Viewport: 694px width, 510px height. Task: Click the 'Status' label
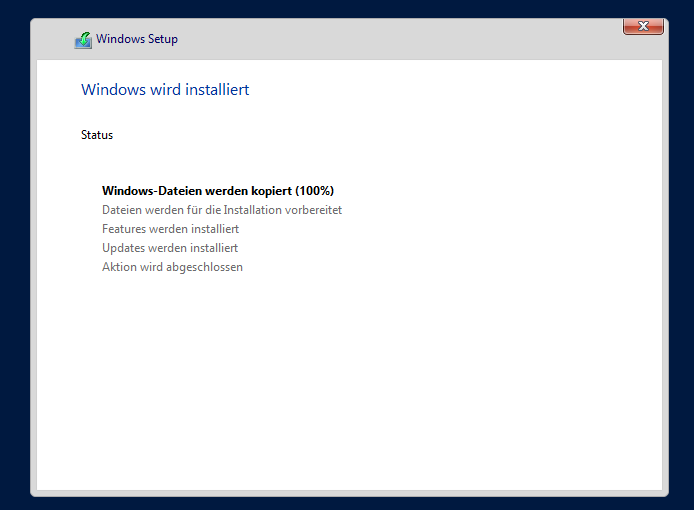(97, 135)
